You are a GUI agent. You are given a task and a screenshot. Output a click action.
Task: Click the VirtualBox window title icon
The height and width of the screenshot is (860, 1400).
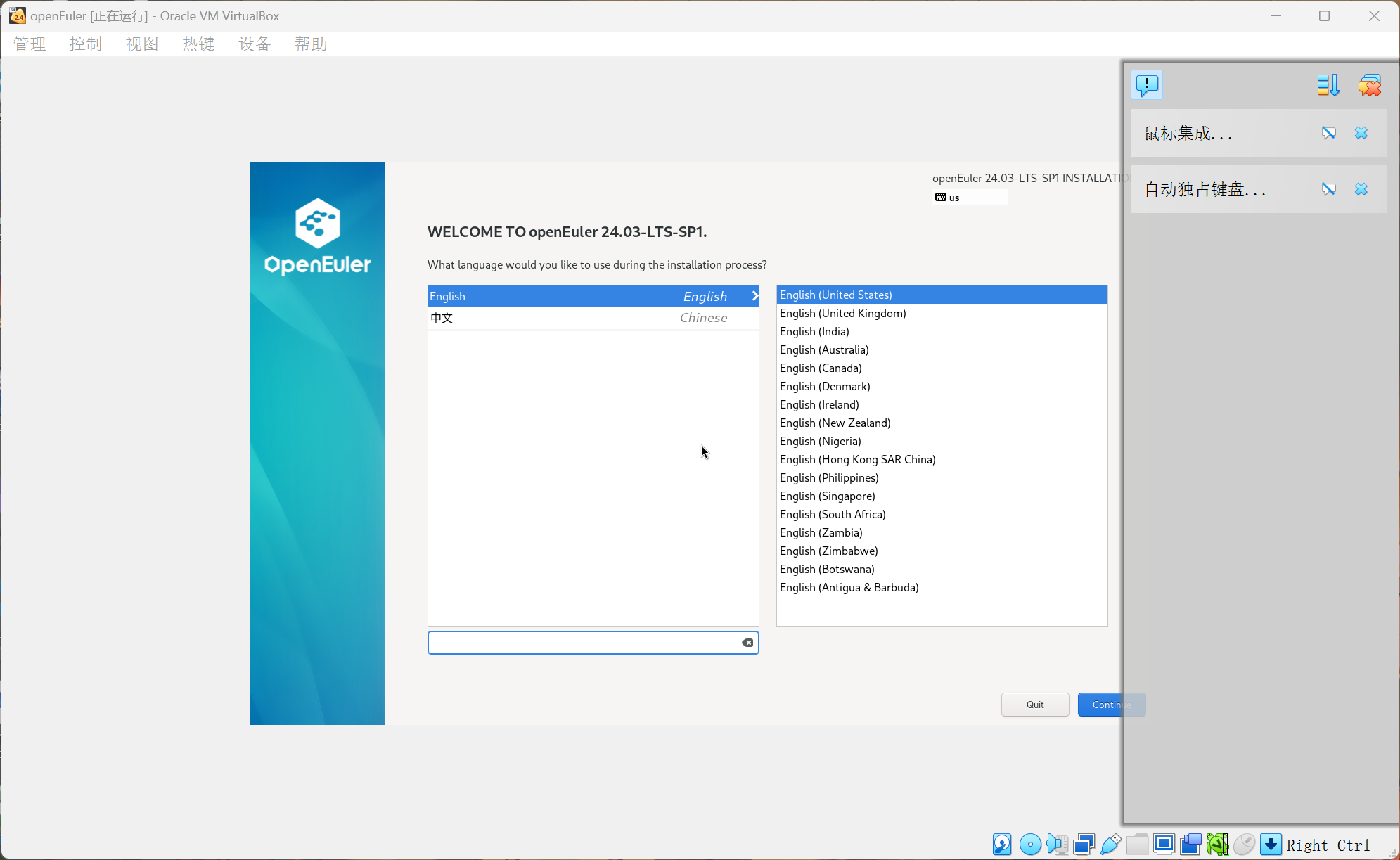pyautogui.click(x=18, y=15)
